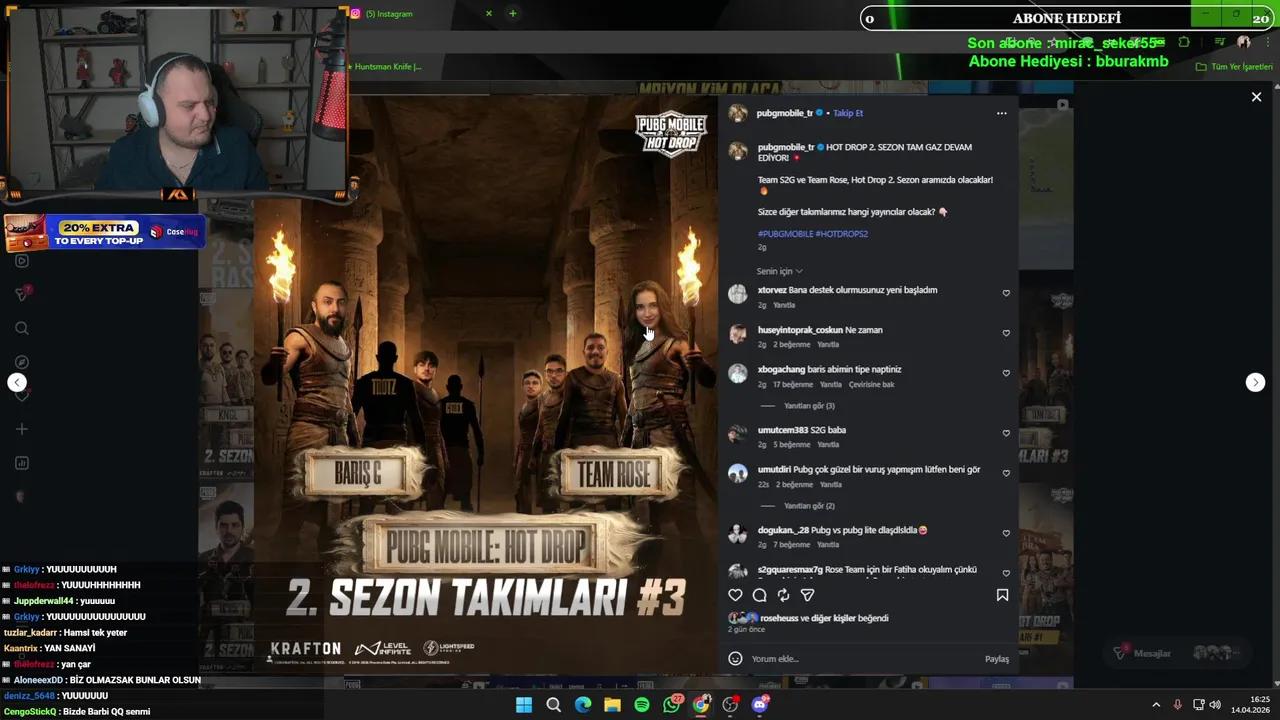This screenshot has height=720, width=1280.
Task: Like umutcem383's comment with the heart
Action: [x=1006, y=433]
